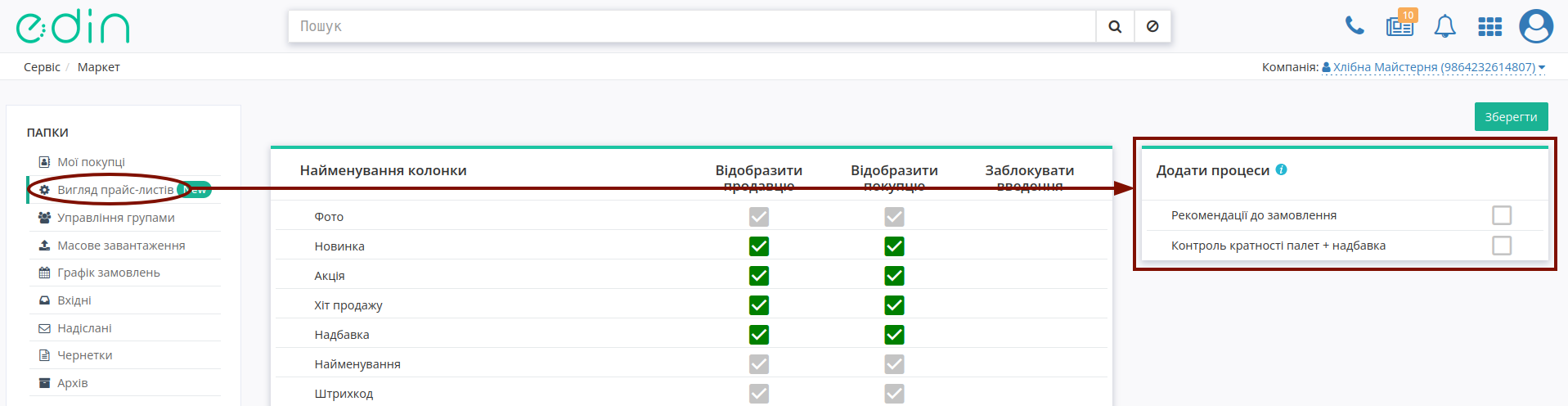Go to the Сервіс breadcrumb
This screenshot has height=406, width=1568.
[42, 67]
